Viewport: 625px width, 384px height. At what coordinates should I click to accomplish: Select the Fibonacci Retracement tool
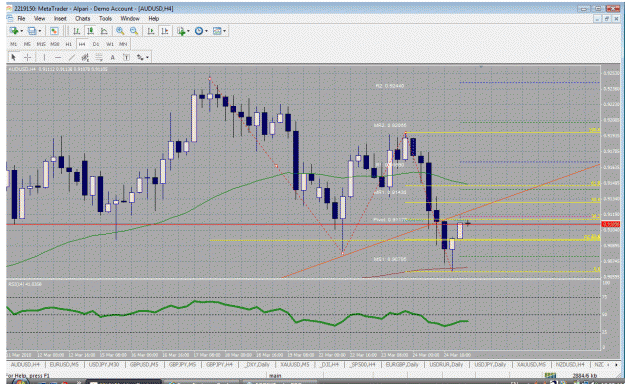coord(99,57)
